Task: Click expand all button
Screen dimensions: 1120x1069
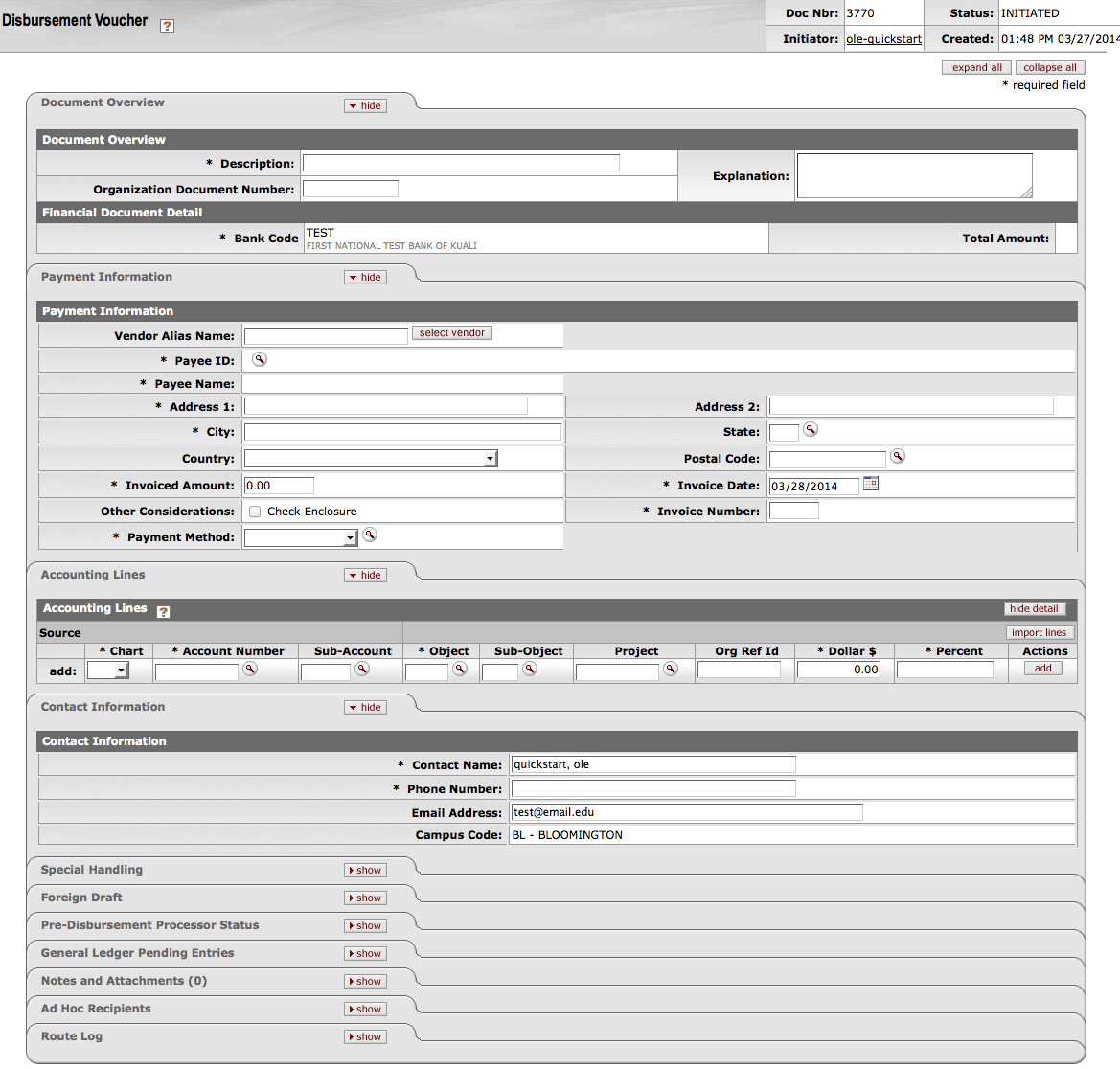Action: (x=976, y=67)
